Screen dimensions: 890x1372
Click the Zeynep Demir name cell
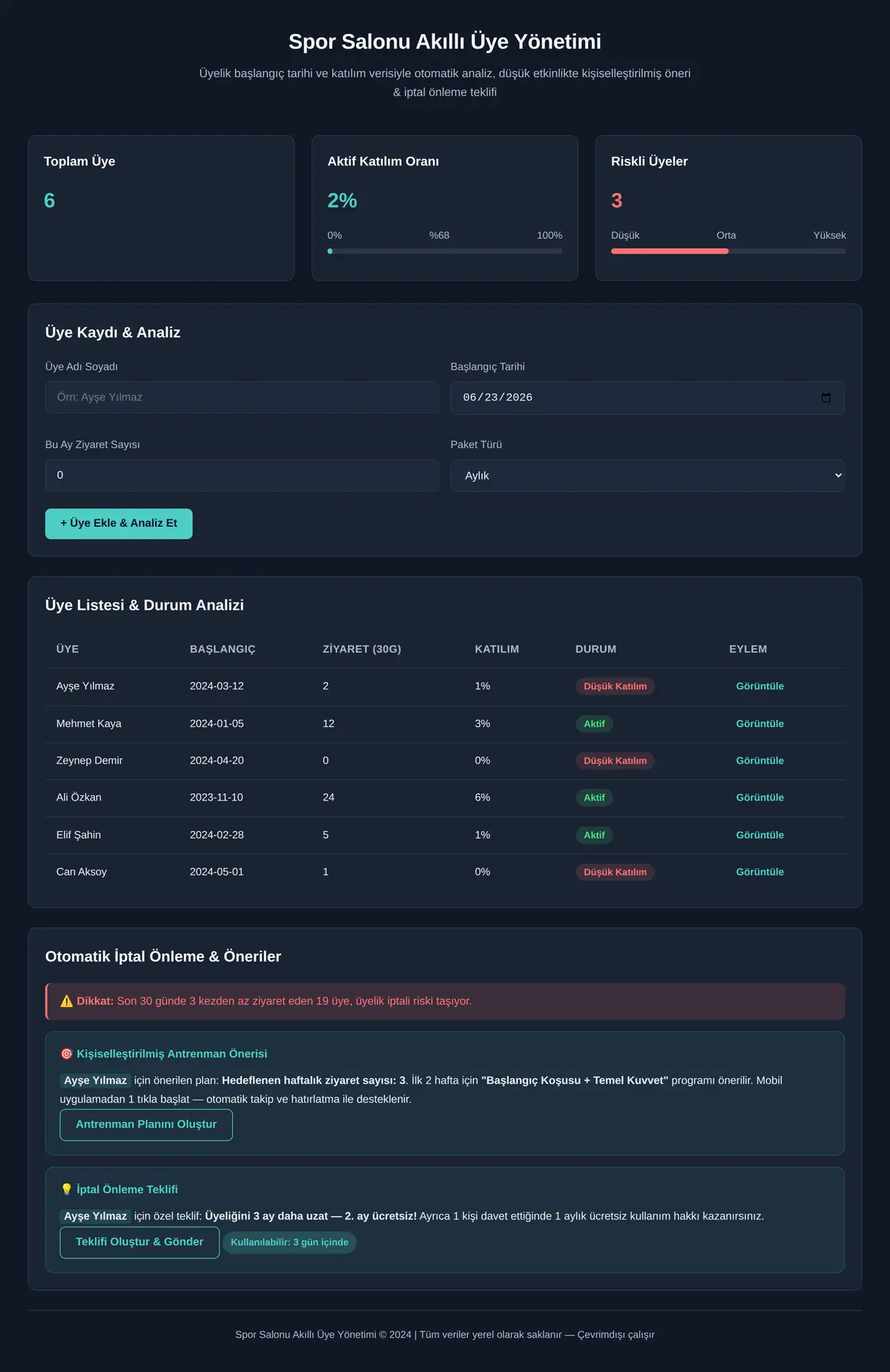(x=90, y=761)
